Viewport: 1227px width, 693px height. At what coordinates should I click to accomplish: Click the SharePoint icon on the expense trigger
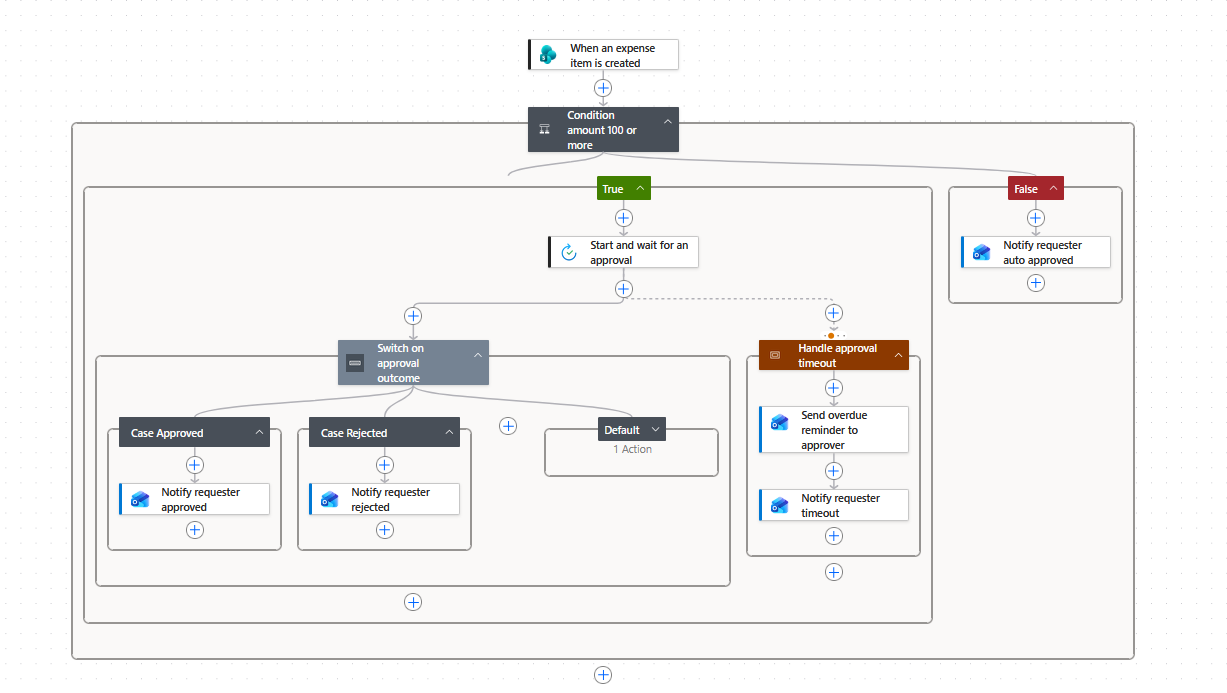[548, 55]
